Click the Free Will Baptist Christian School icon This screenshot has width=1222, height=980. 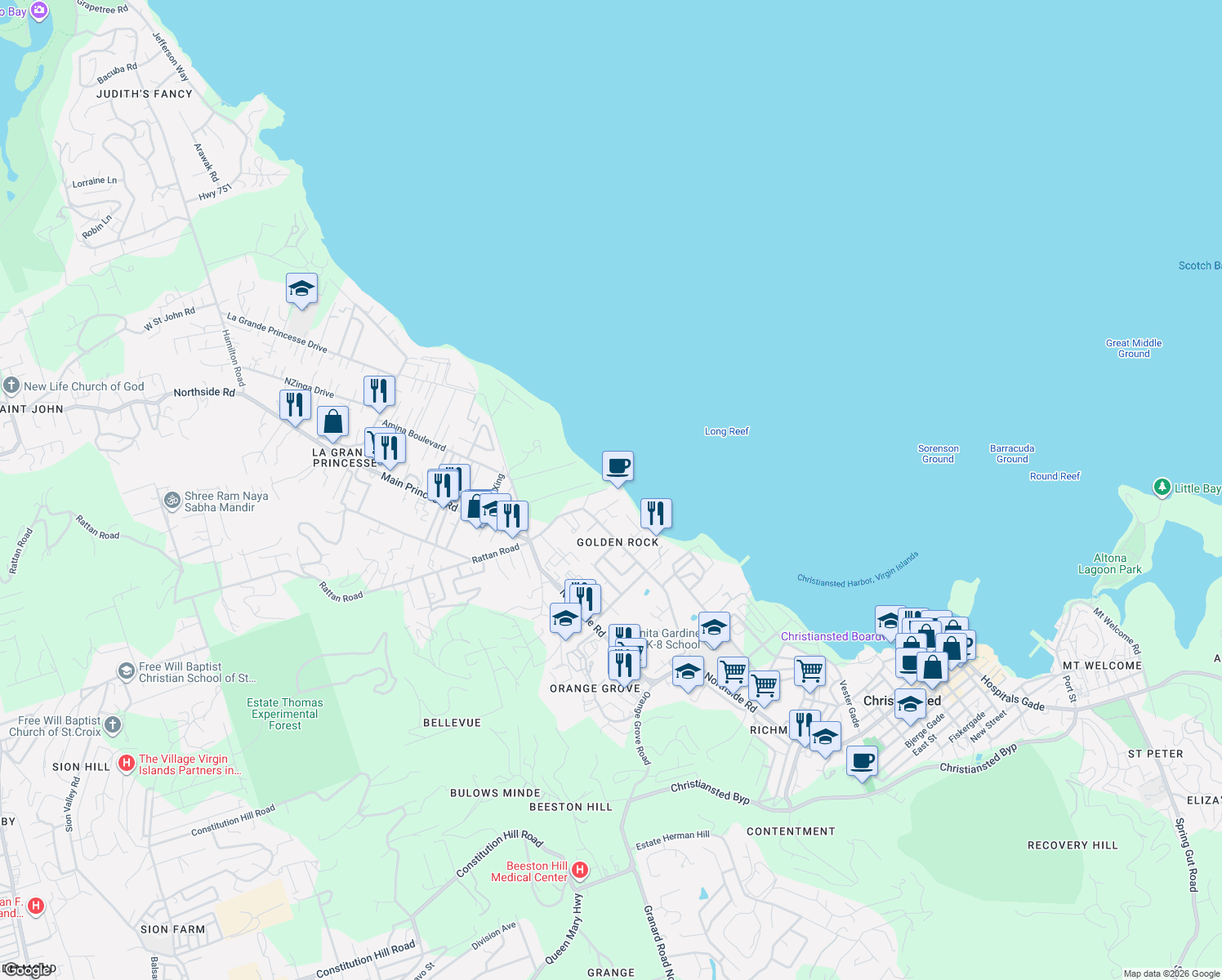pyautogui.click(x=127, y=671)
